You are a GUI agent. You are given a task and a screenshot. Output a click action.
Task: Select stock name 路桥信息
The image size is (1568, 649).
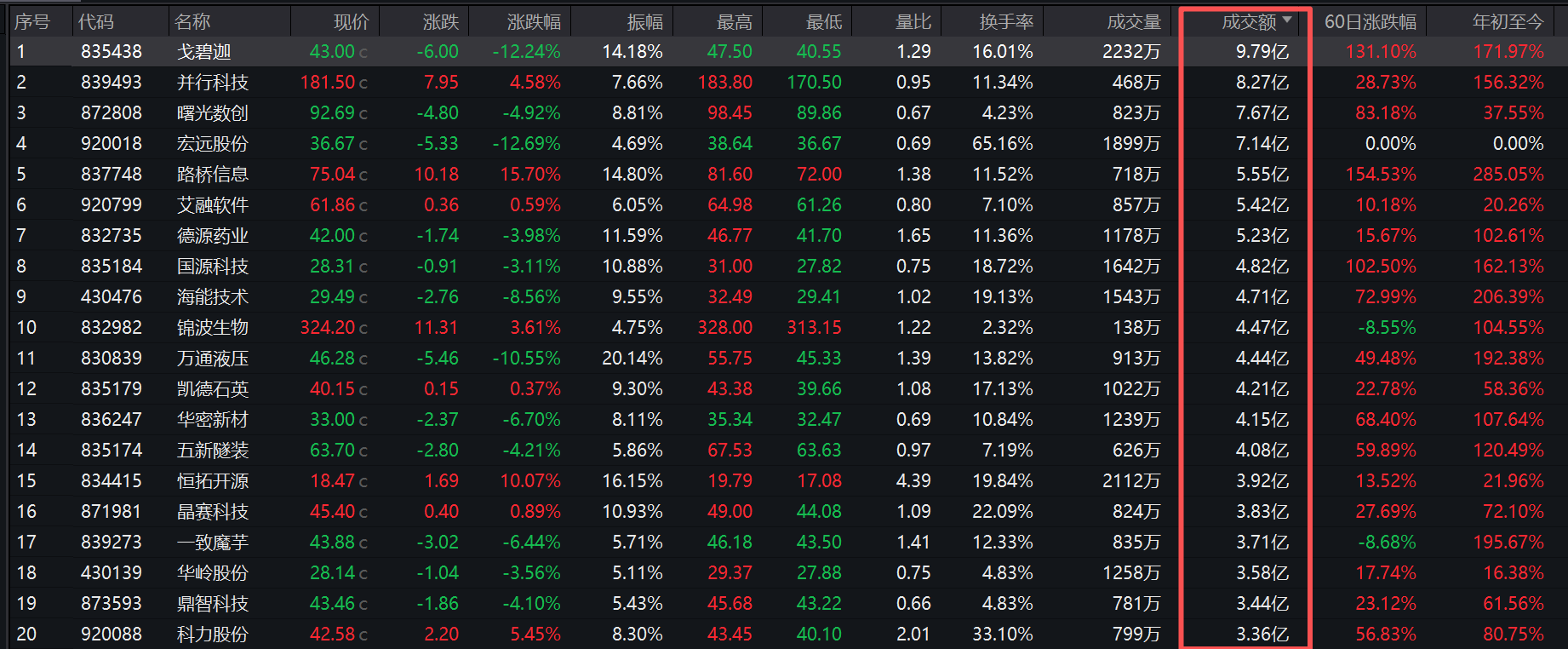(213, 175)
